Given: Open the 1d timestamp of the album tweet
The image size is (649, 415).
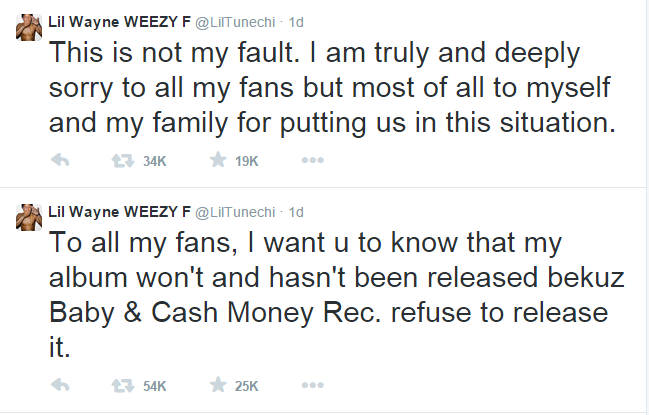Looking at the screenshot, I should pyautogui.click(x=296, y=212).
